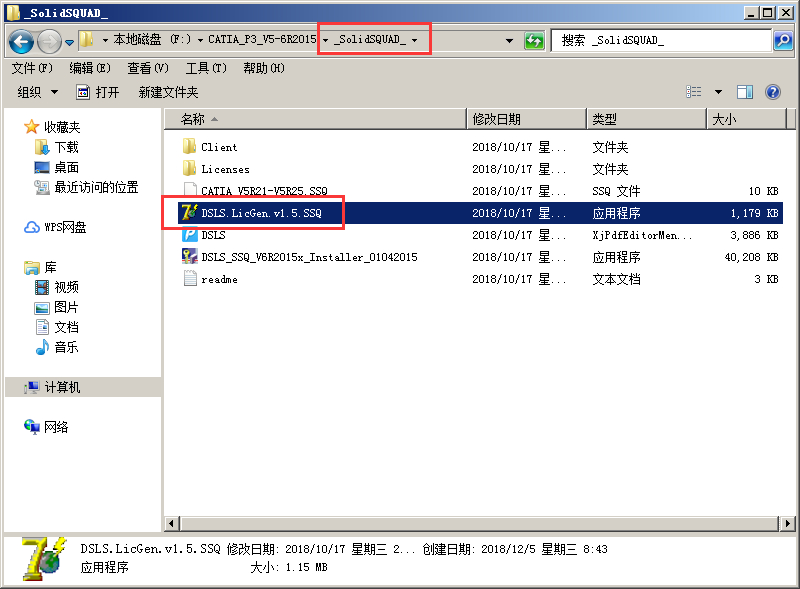
Task: Sort by the 大小 column header
Action: click(746, 119)
